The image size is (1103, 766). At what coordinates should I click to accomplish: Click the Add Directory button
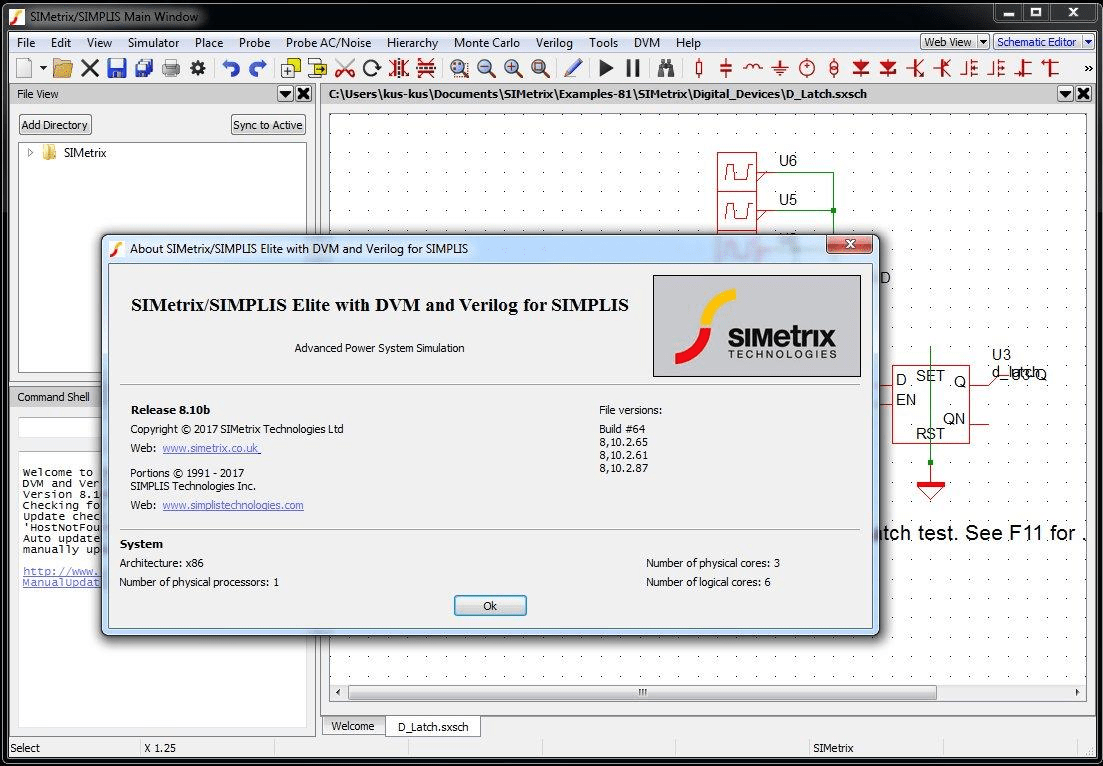pos(55,125)
